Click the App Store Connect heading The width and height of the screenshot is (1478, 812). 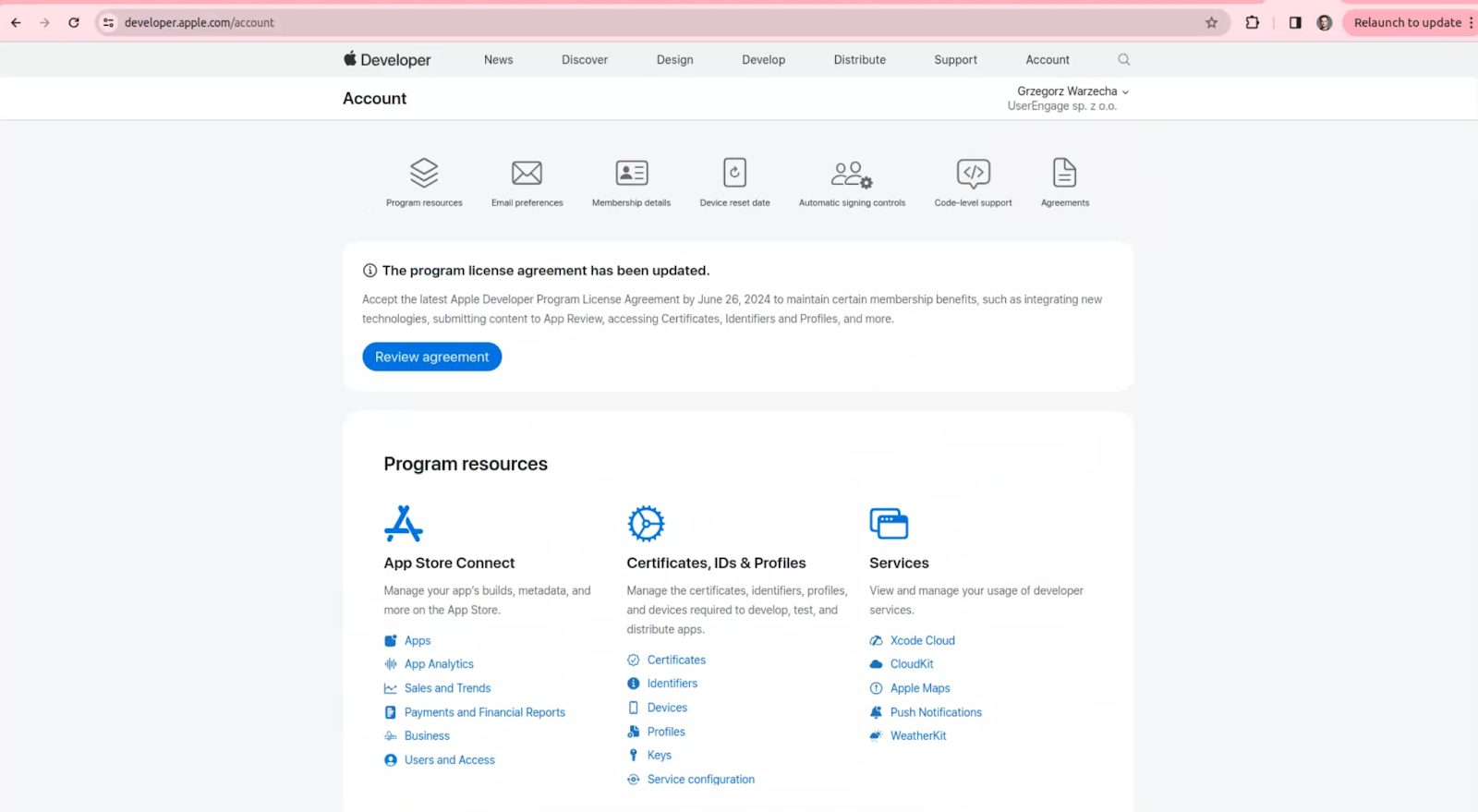coord(449,563)
